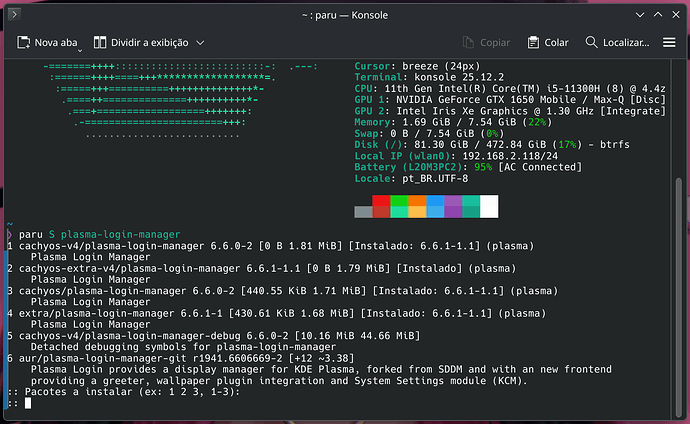Expand the Dividir a exibição dropdown chevron
Screen dimensions: 690x424
pyautogui.click(x=200, y=43)
